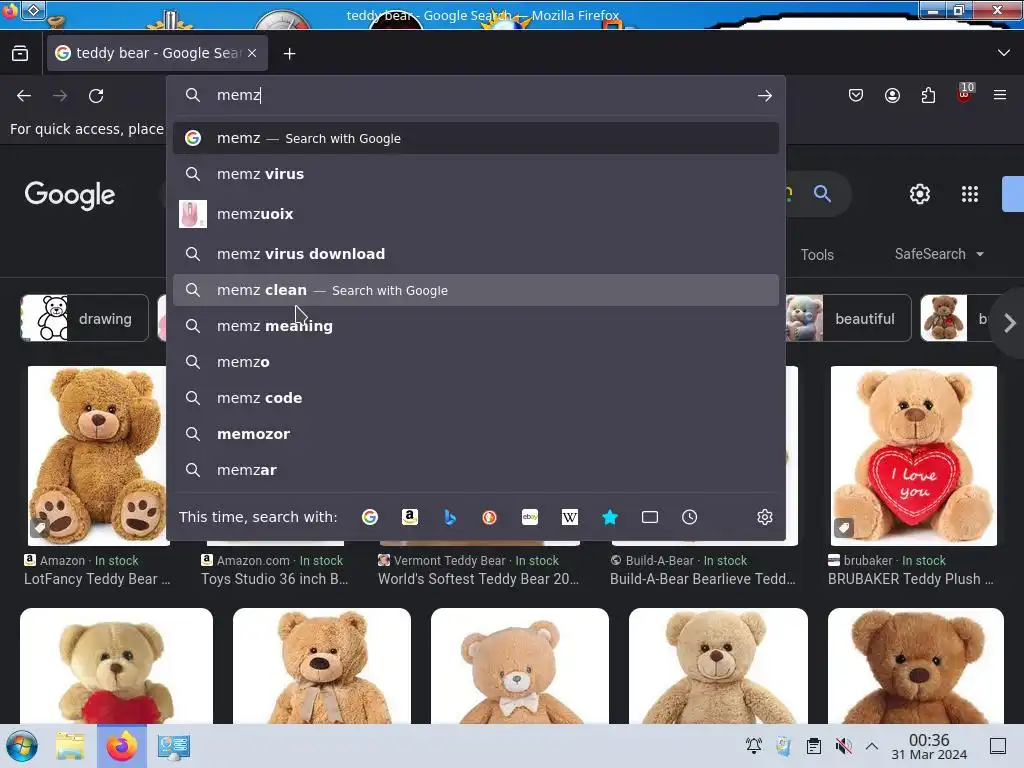The image size is (1024, 768).
Task: Search this time with Wikipedia icon
Action: (569, 517)
